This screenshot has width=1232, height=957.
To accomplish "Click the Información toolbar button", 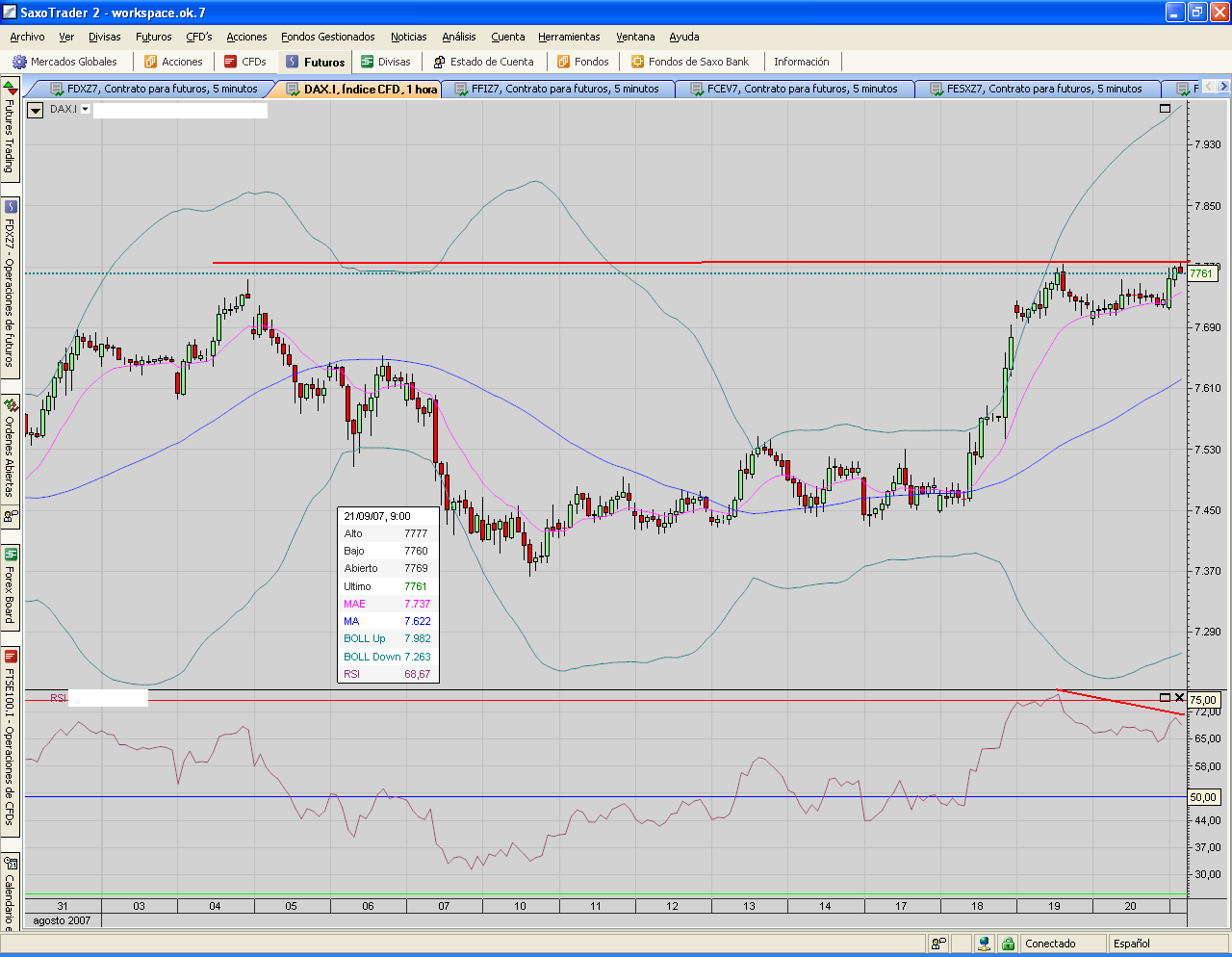I will (801, 62).
